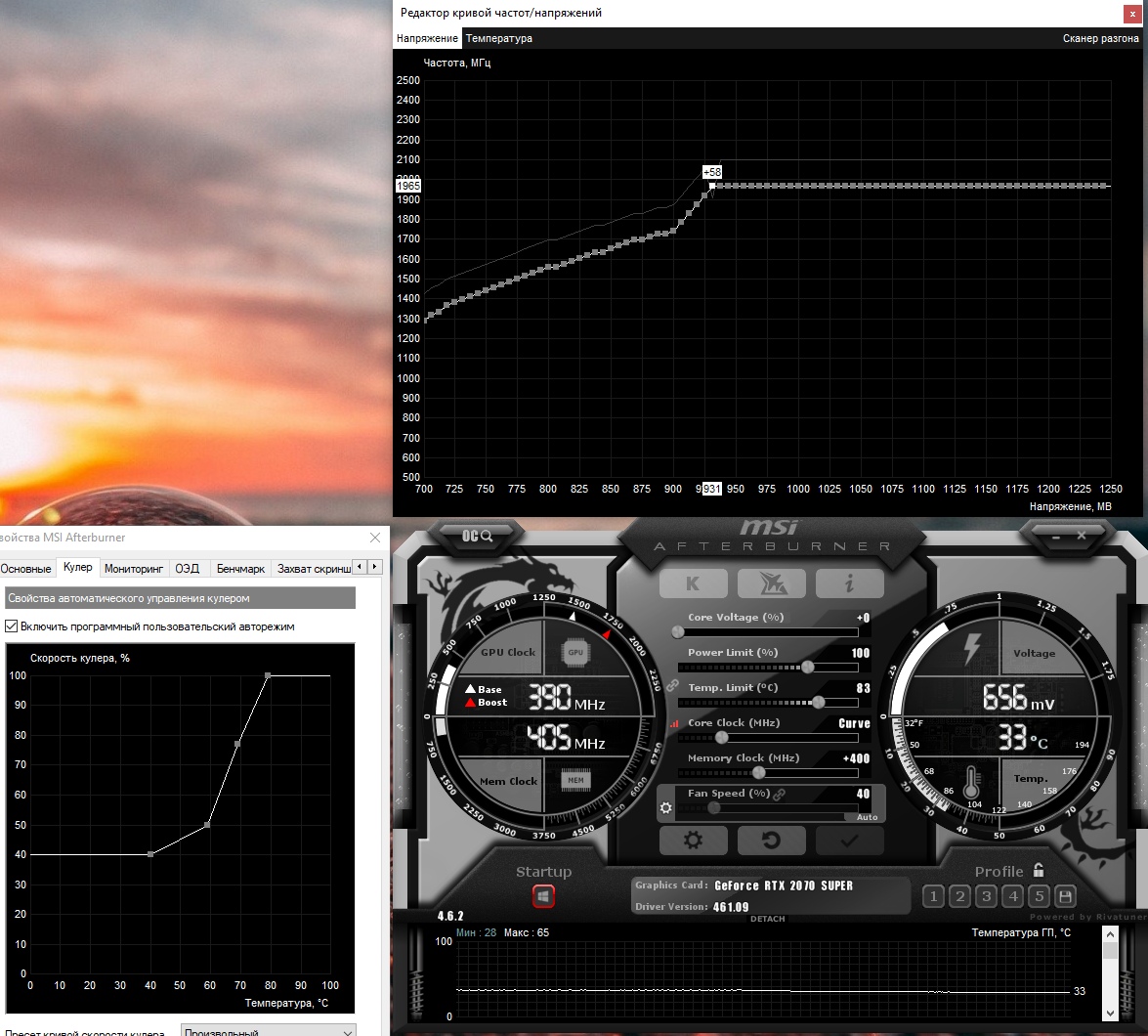The width and height of the screenshot is (1148, 1036).
Task: Select fan curve point at 80°C
Action: 268,675
